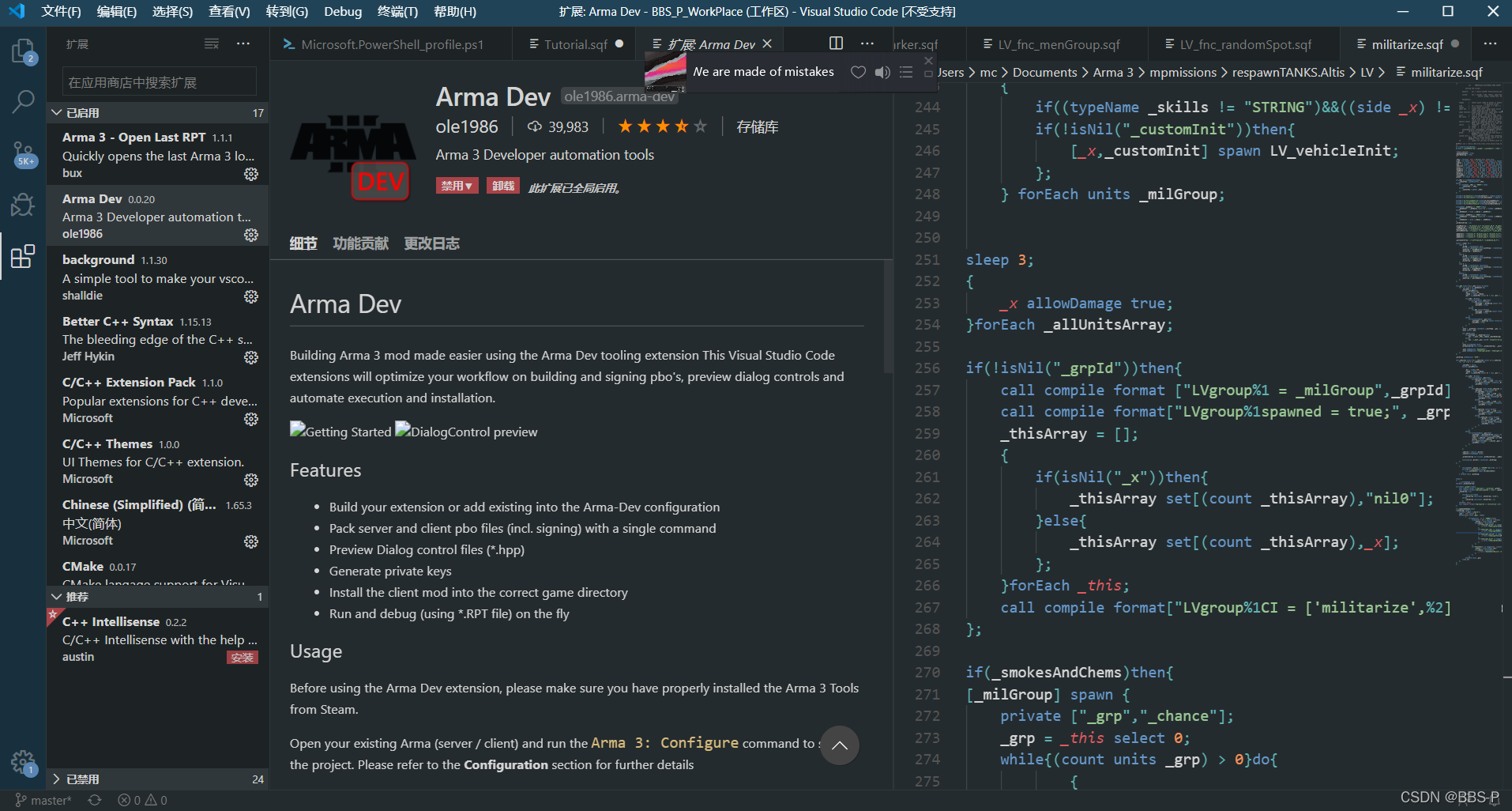Screen dimensions: 1512x811
Task: Open the Explorer view in activity bar
Action: pyautogui.click(x=23, y=52)
